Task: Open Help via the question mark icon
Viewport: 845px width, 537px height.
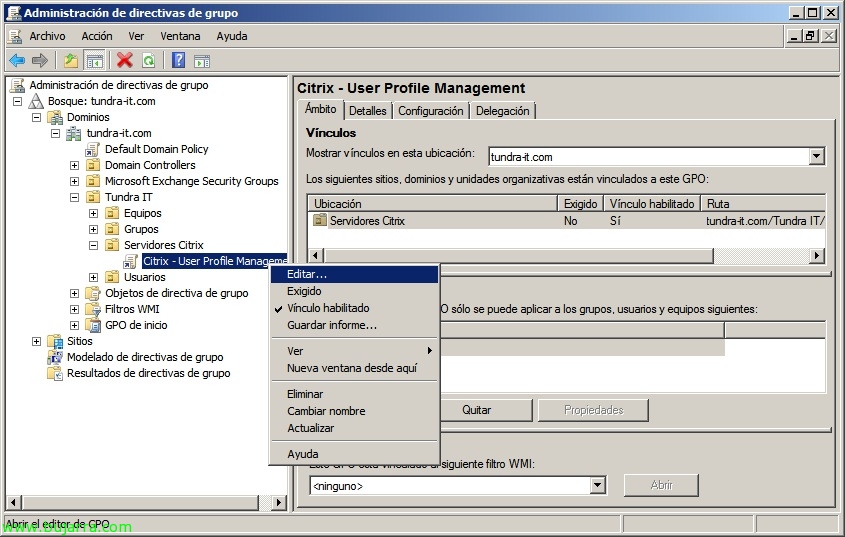Action: point(178,60)
